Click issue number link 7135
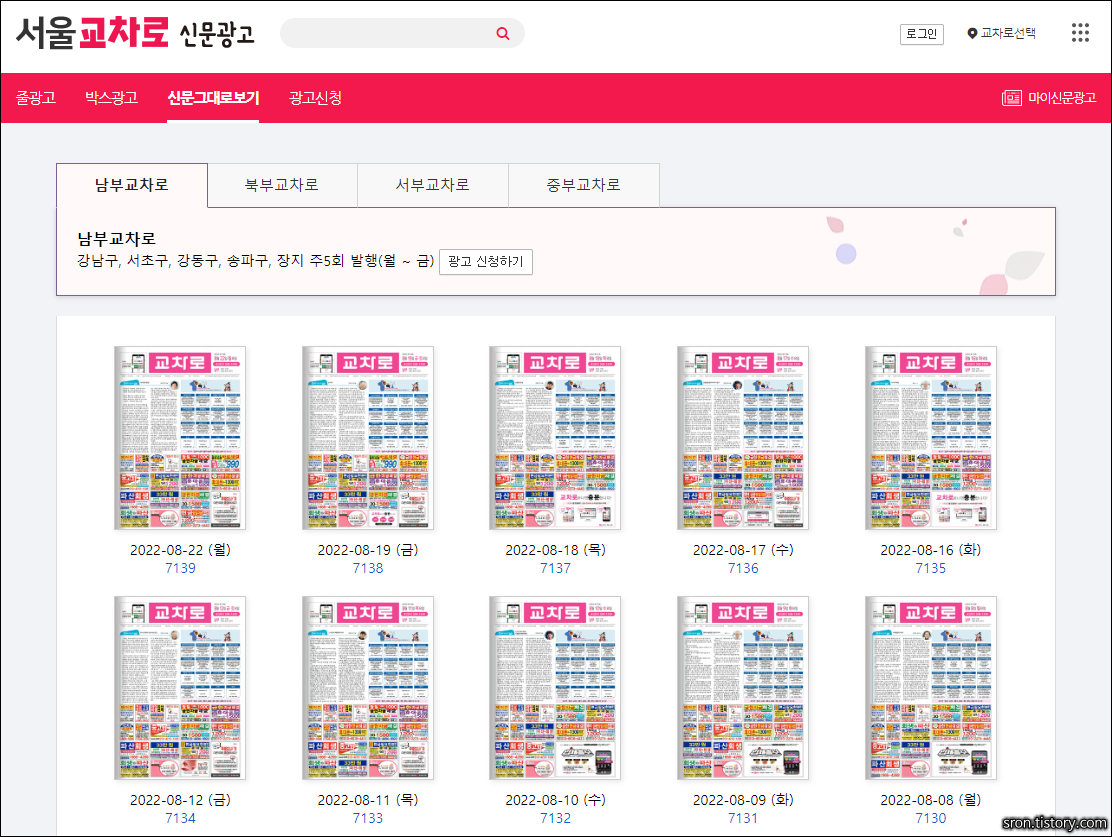The image size is (1112, 837). (x=931, y=568)
